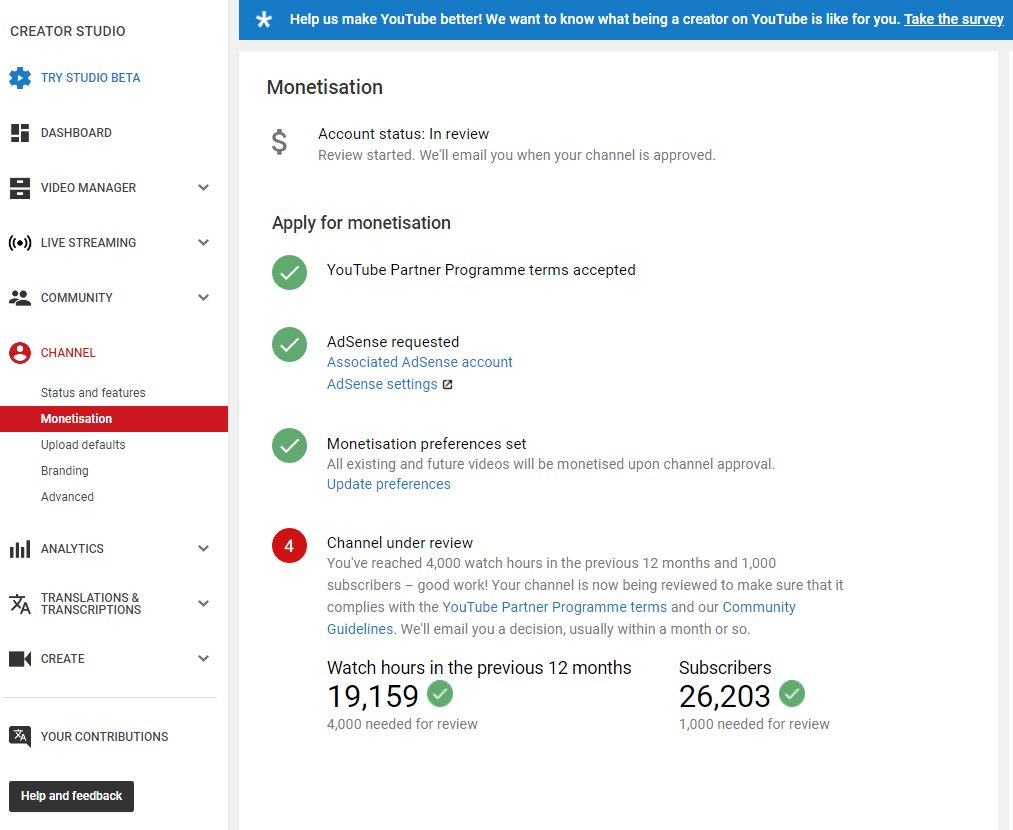1013x830 pixels.
Task: Click the Create video camera icon
Action: tap(20, 659)
